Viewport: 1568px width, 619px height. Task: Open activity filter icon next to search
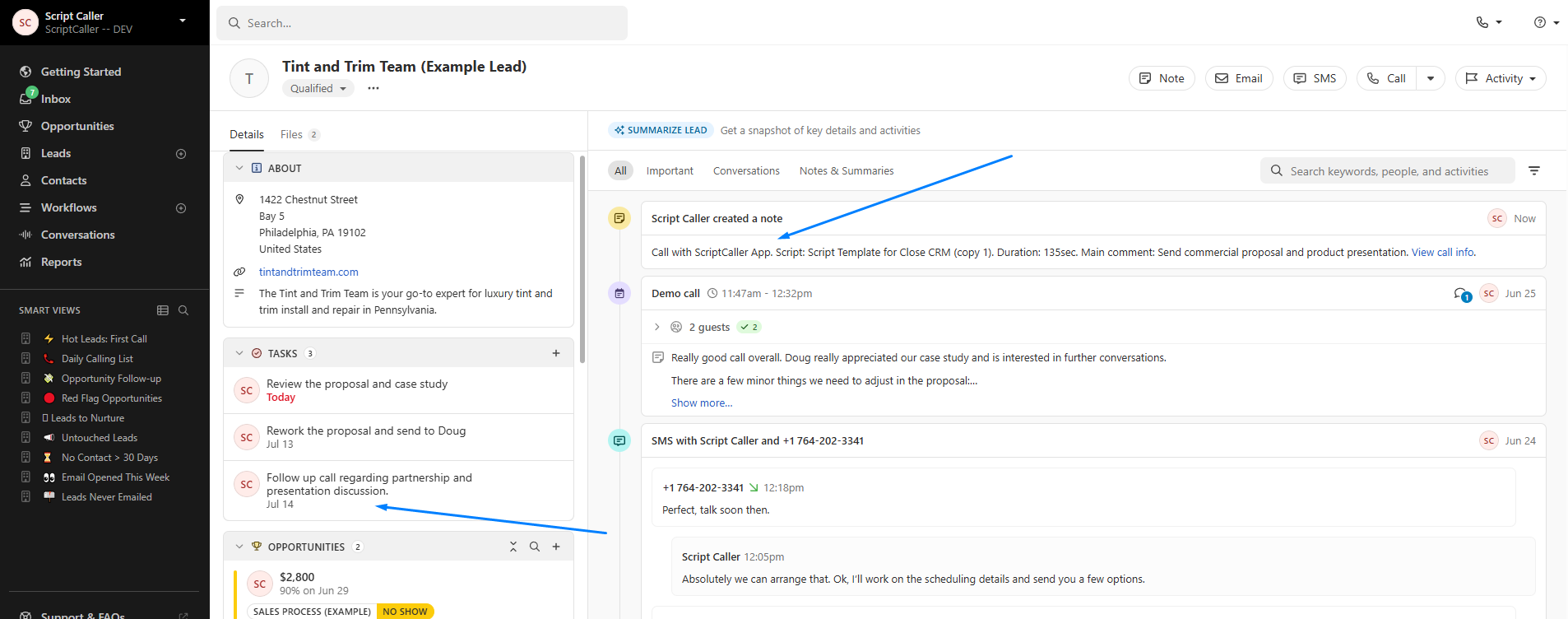1534,170
